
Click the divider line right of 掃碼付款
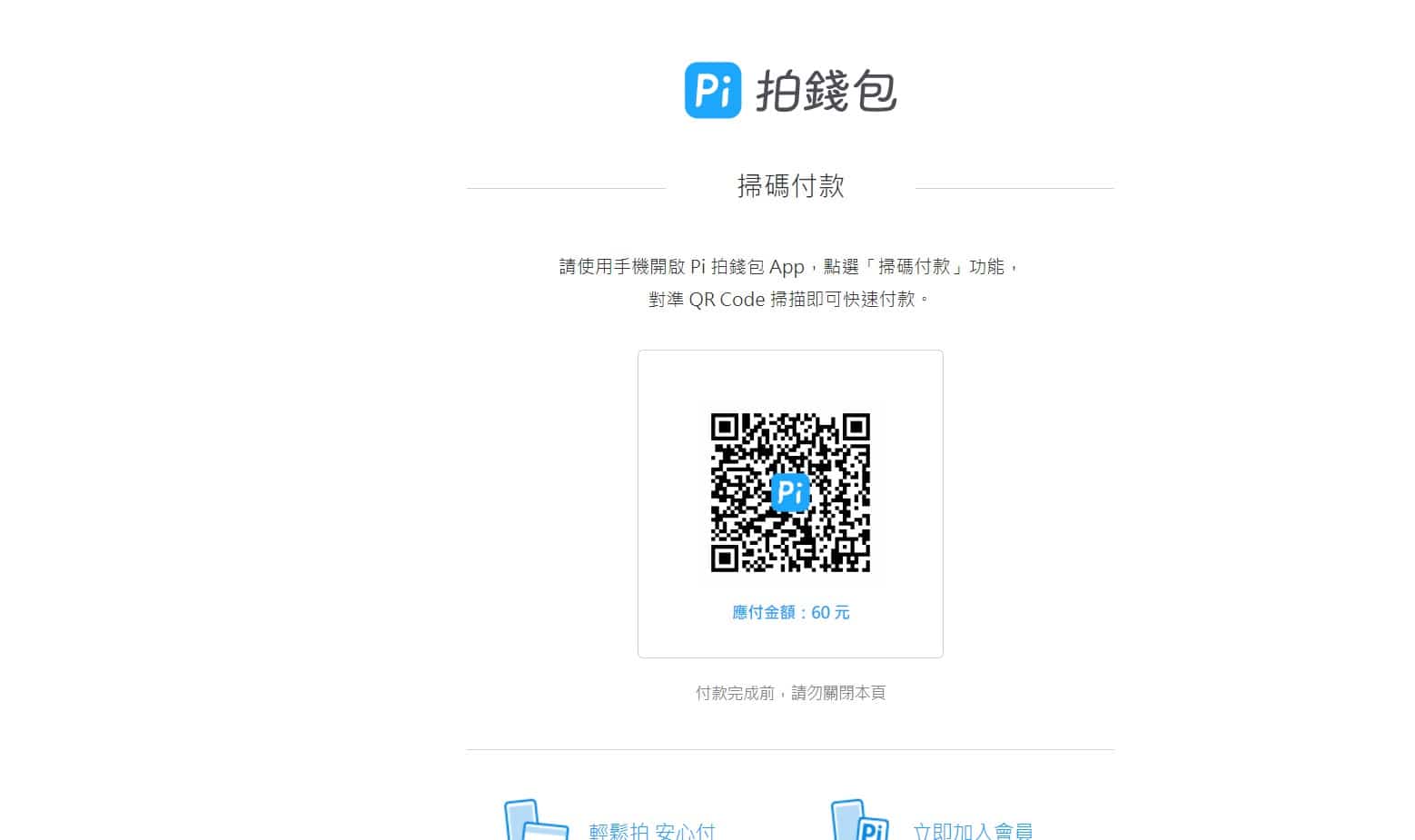click(1014, 187)
